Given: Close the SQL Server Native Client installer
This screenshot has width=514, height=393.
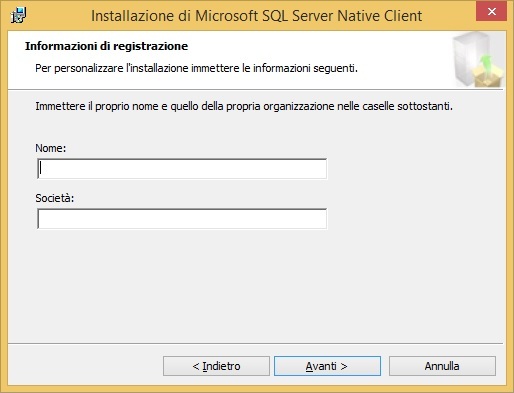Looking at the screenshot, I should coord(491,11).
